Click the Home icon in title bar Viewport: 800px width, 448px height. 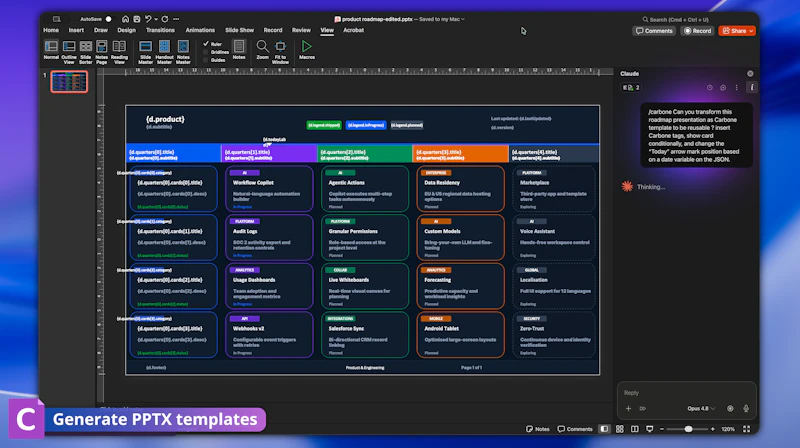[125, 19]
